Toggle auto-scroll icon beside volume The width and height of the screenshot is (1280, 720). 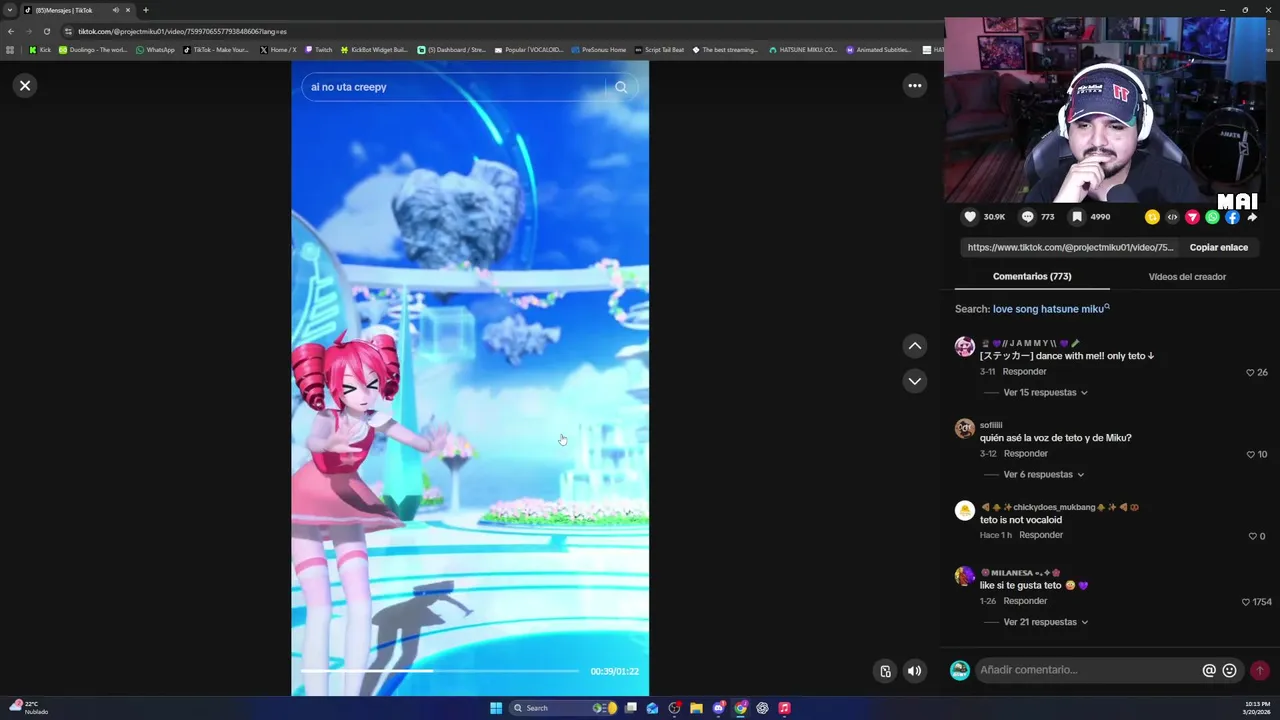tap(885, 671)
